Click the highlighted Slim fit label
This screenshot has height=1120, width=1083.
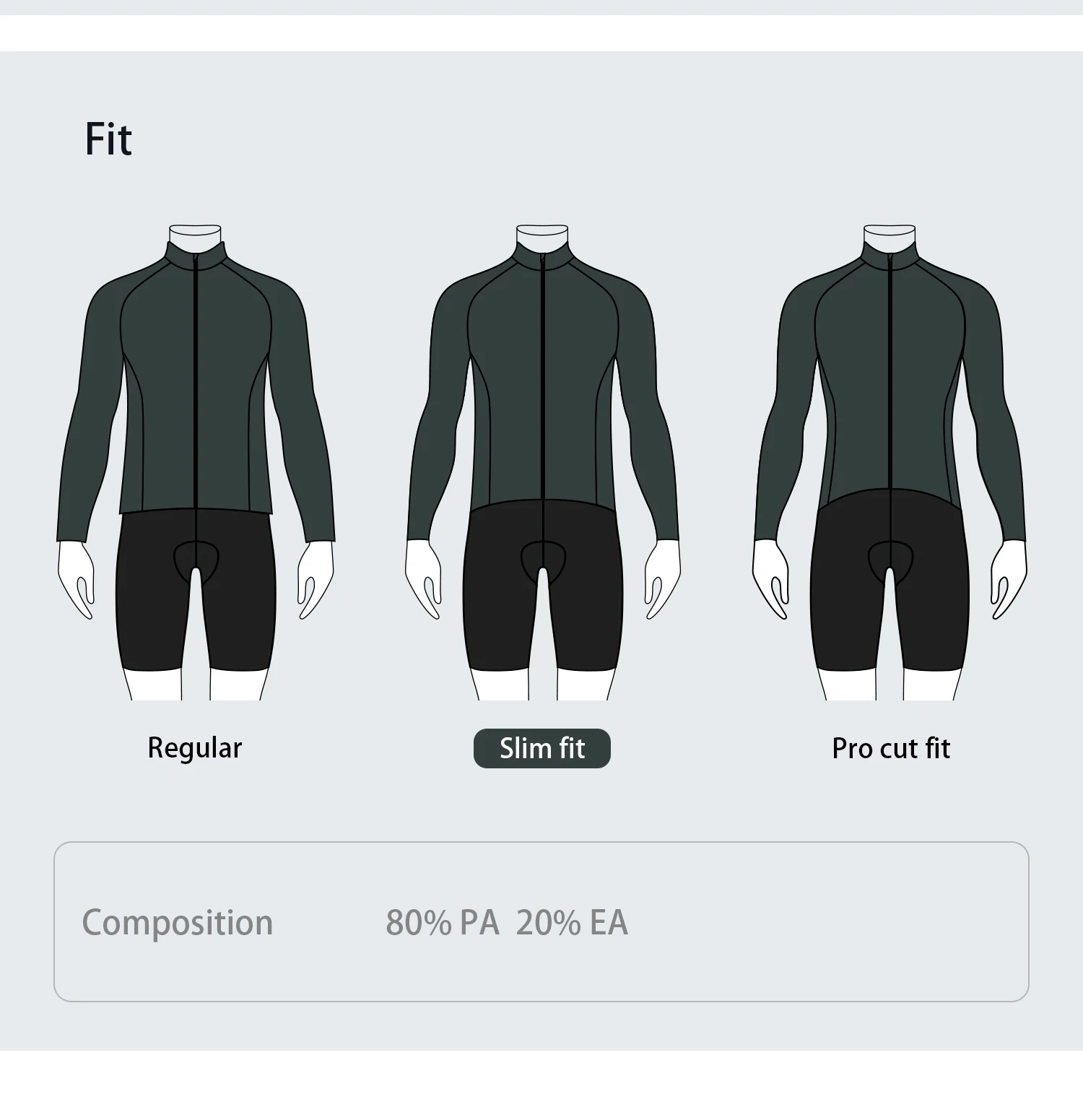542,748
